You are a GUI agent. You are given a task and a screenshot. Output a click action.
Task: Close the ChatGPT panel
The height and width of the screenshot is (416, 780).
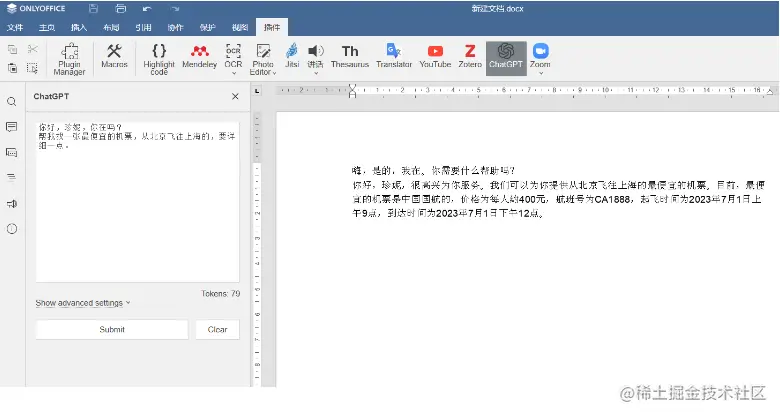(235, 97)
